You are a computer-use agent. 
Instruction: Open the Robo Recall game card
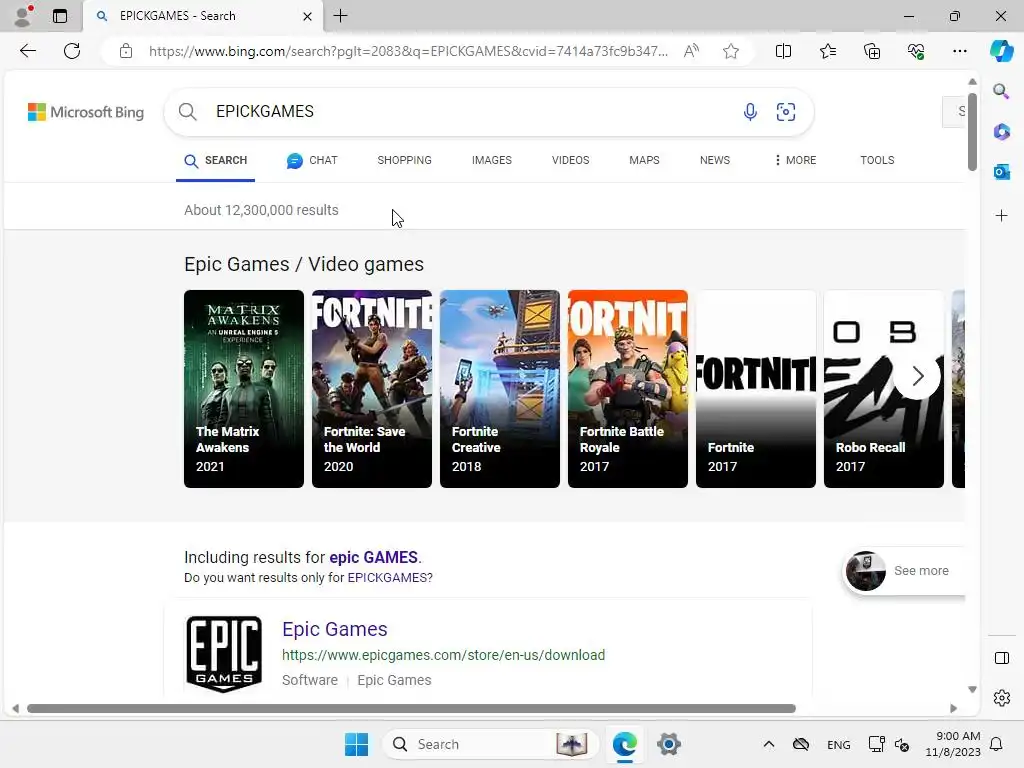click(884, 389)
